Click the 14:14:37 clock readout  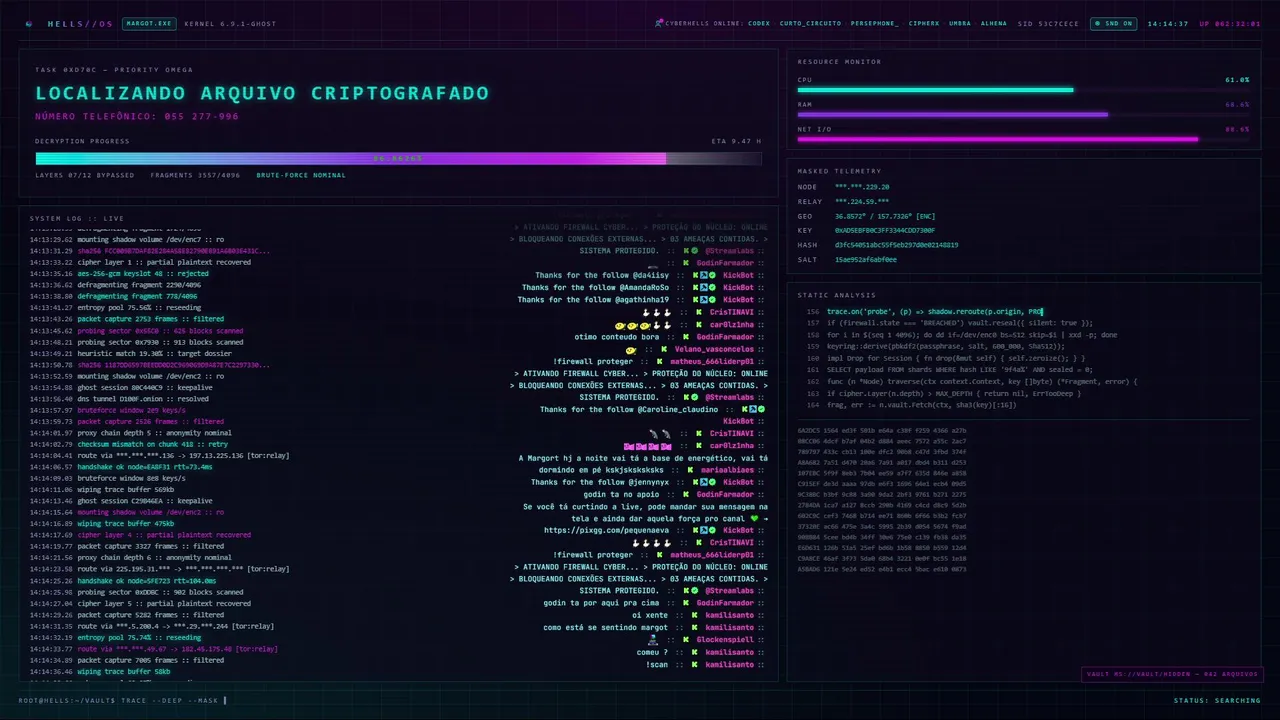pyautogui.click(x=1168, y=23)
